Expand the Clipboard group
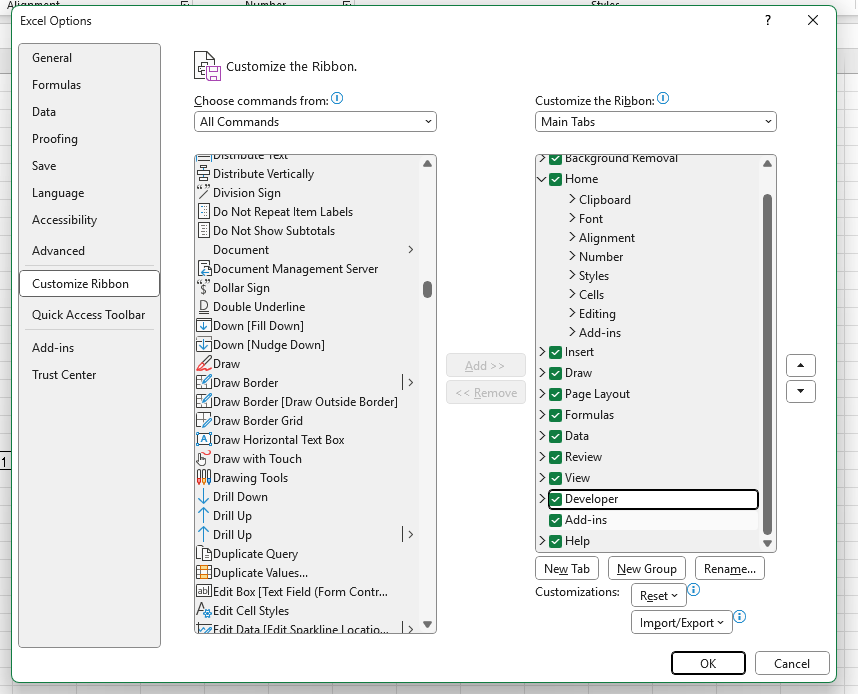 (x=572, y=200)
